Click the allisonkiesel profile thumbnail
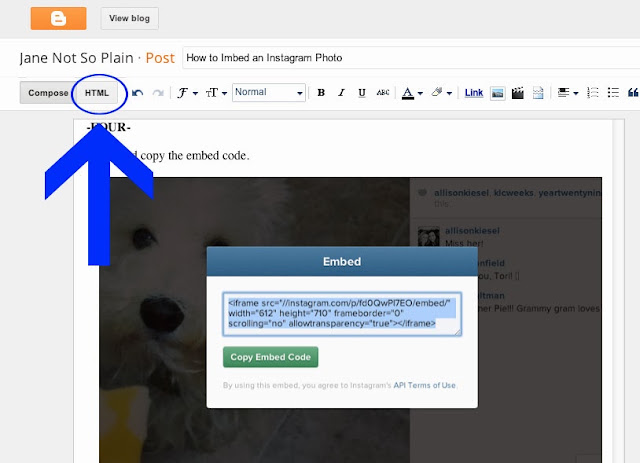The height and width of the screenshot is (463, 640). 429,236
